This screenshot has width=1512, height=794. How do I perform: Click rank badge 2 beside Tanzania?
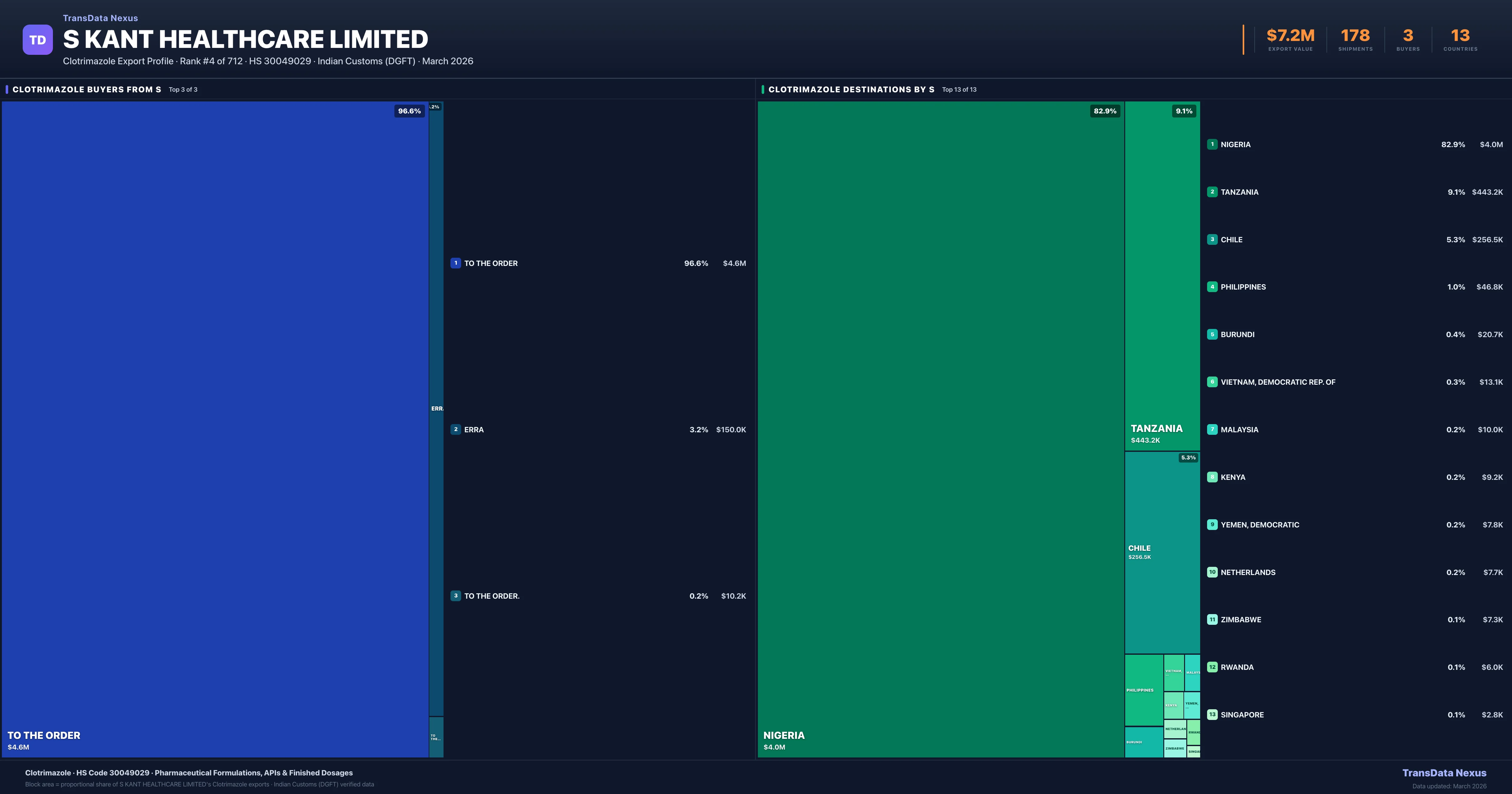tap(1212, 192)
